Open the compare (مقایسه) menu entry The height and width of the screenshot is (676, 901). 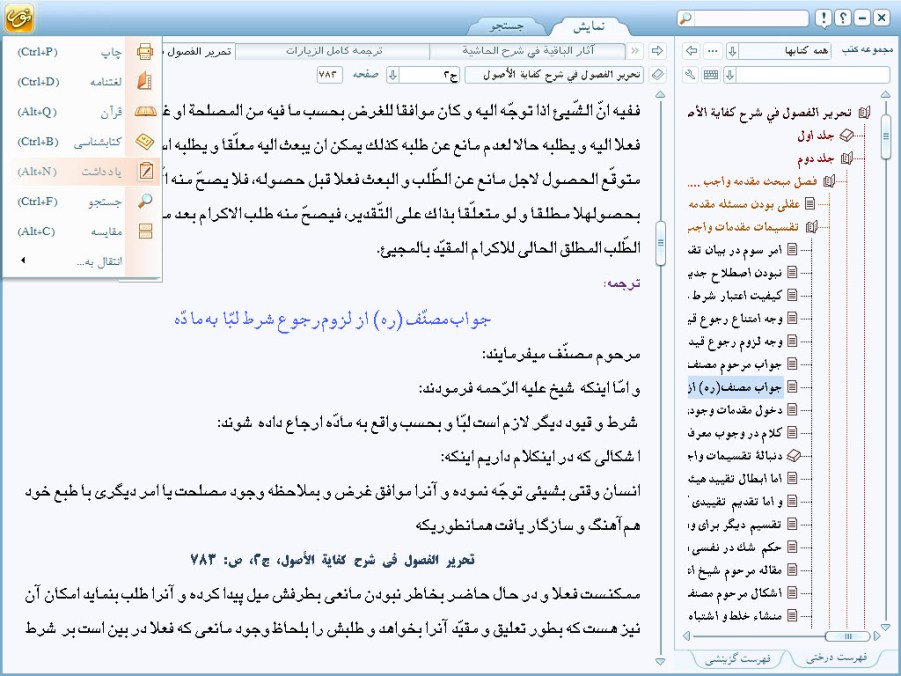82,231
